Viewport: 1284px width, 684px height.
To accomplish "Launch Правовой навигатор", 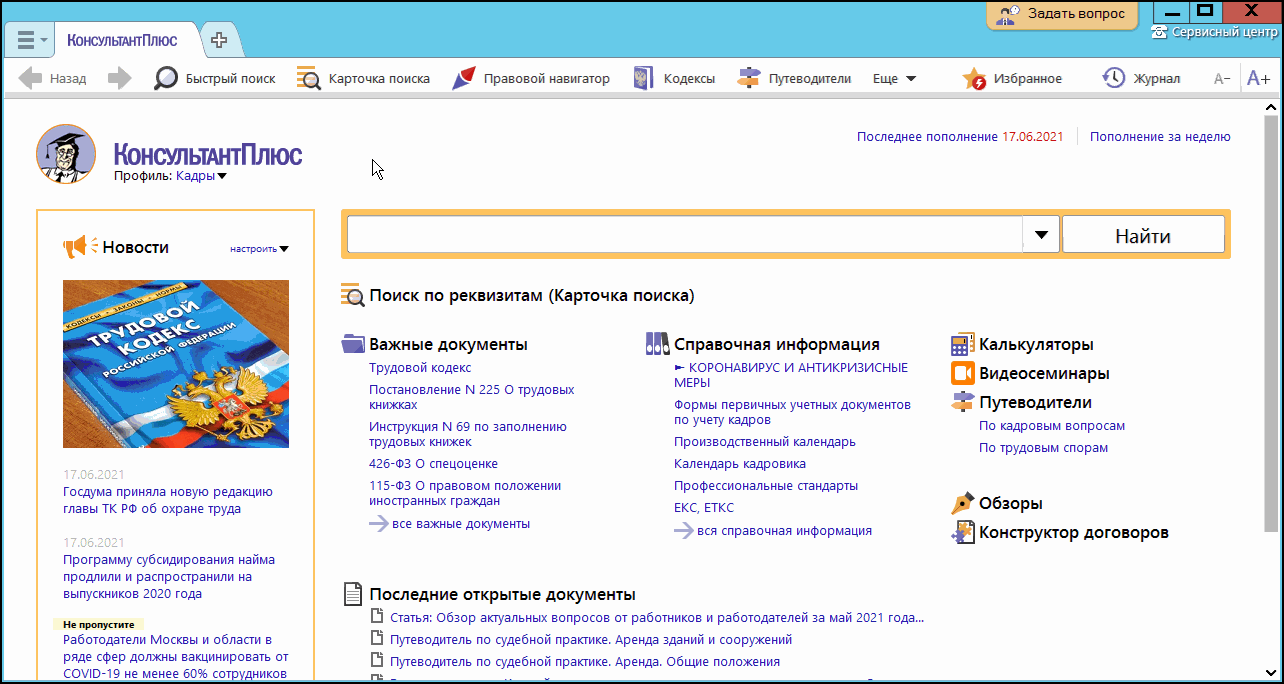I will pyautogui.click(x=530, y=78).
